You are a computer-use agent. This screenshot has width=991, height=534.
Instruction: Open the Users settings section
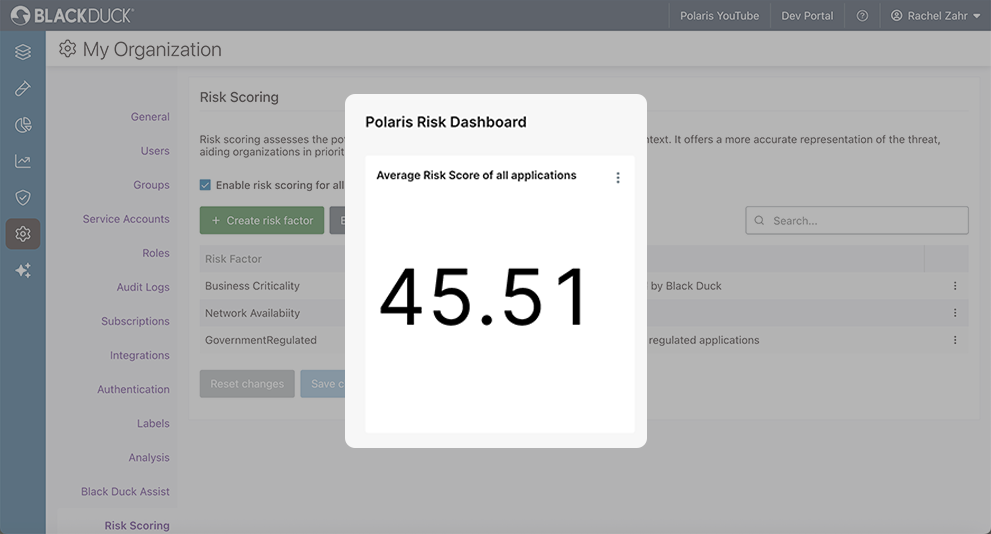(x=155, y=151)
